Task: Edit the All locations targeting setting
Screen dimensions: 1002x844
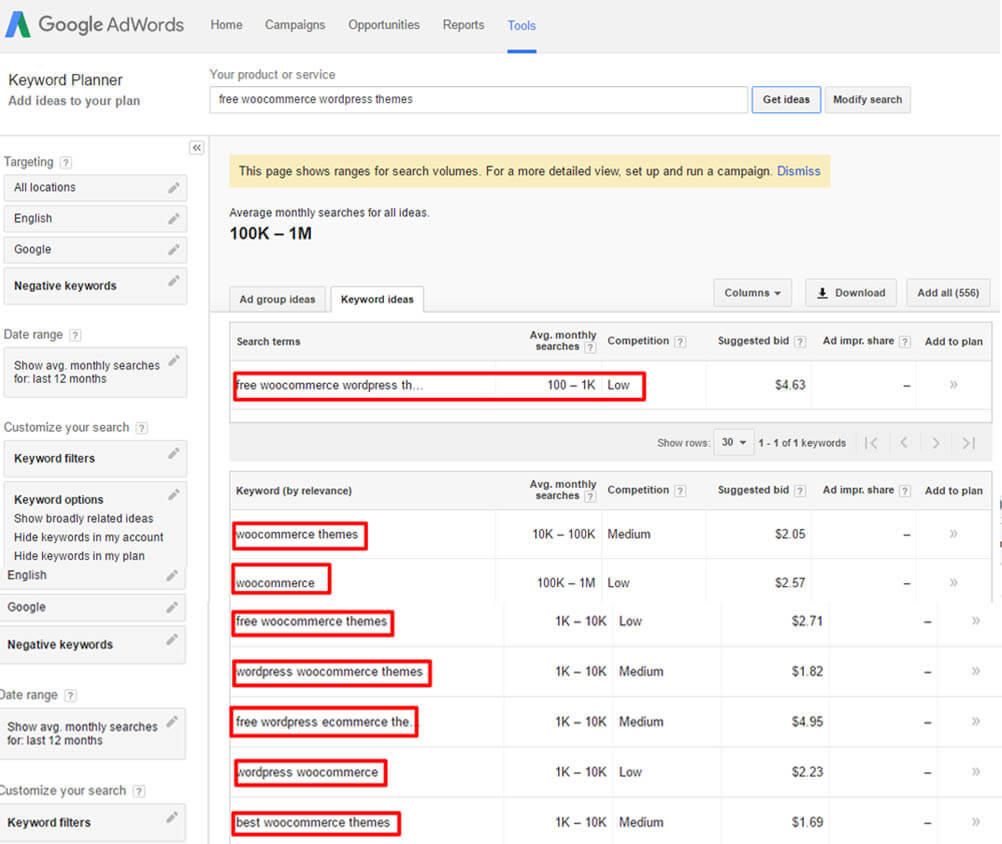Action: 172,187
